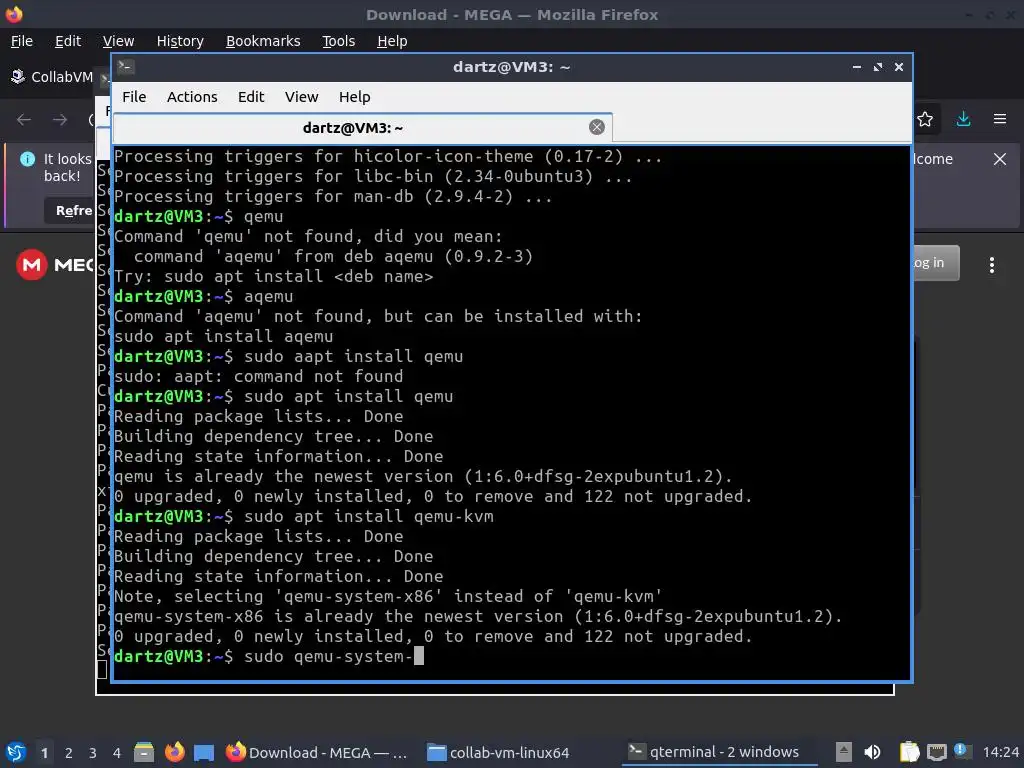1024x768 pixels.
Task: Click the MEGA Log in button
Action: [x=935, y=263]
